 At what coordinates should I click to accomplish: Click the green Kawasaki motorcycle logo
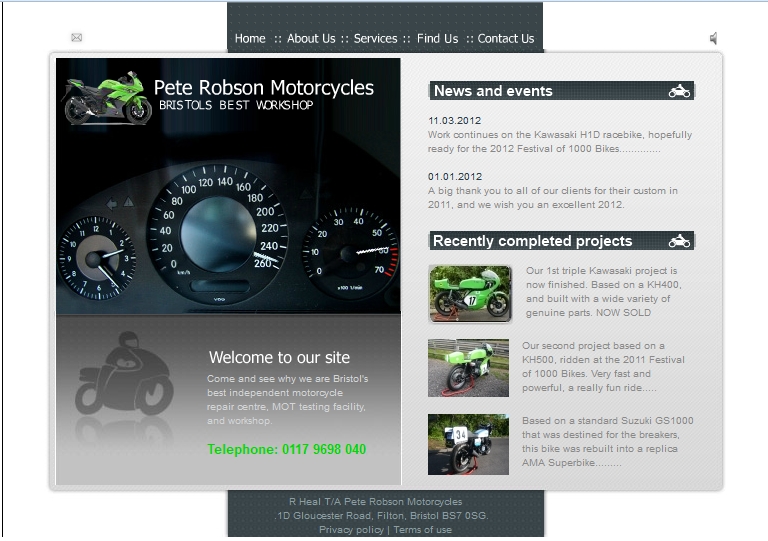tap(107, 98)
